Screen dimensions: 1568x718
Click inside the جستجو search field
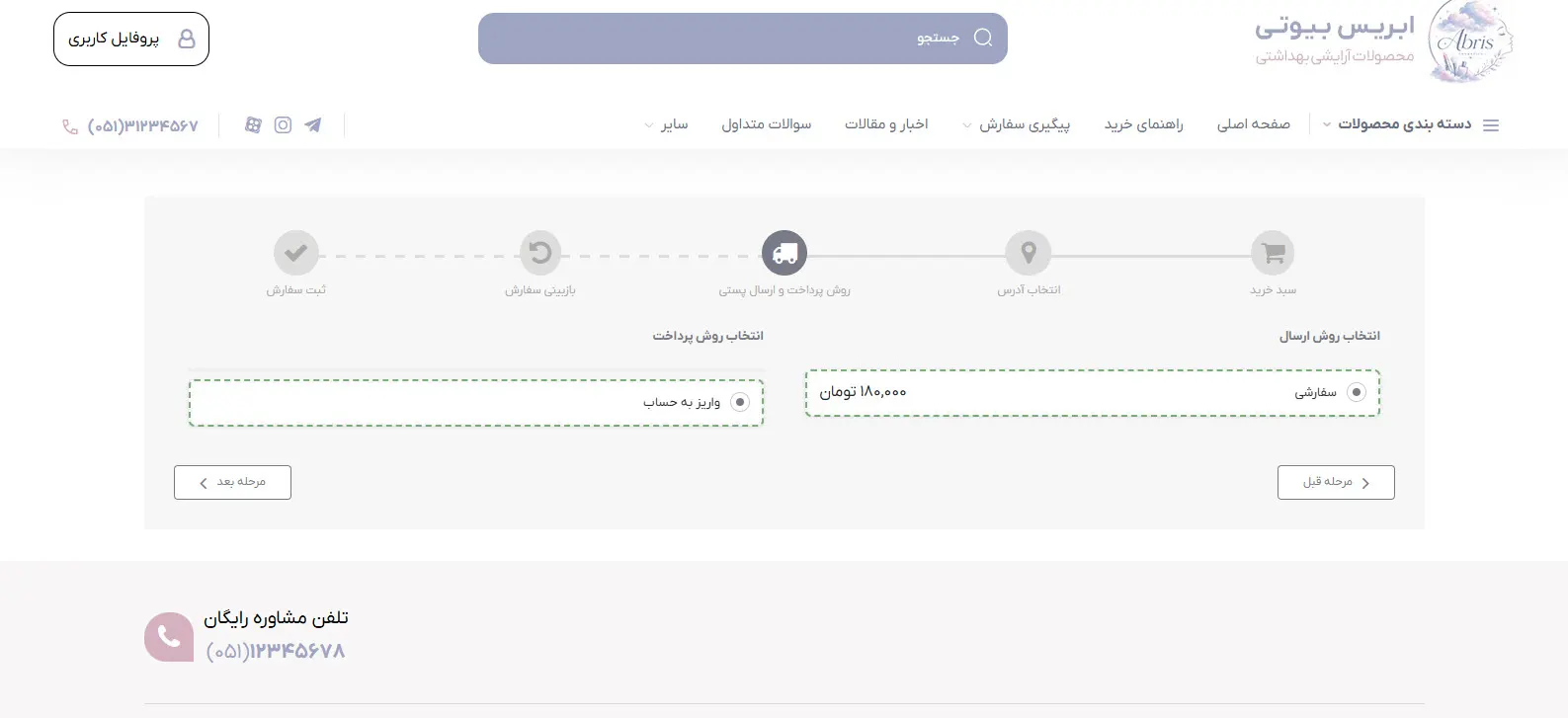click(743, 39)
